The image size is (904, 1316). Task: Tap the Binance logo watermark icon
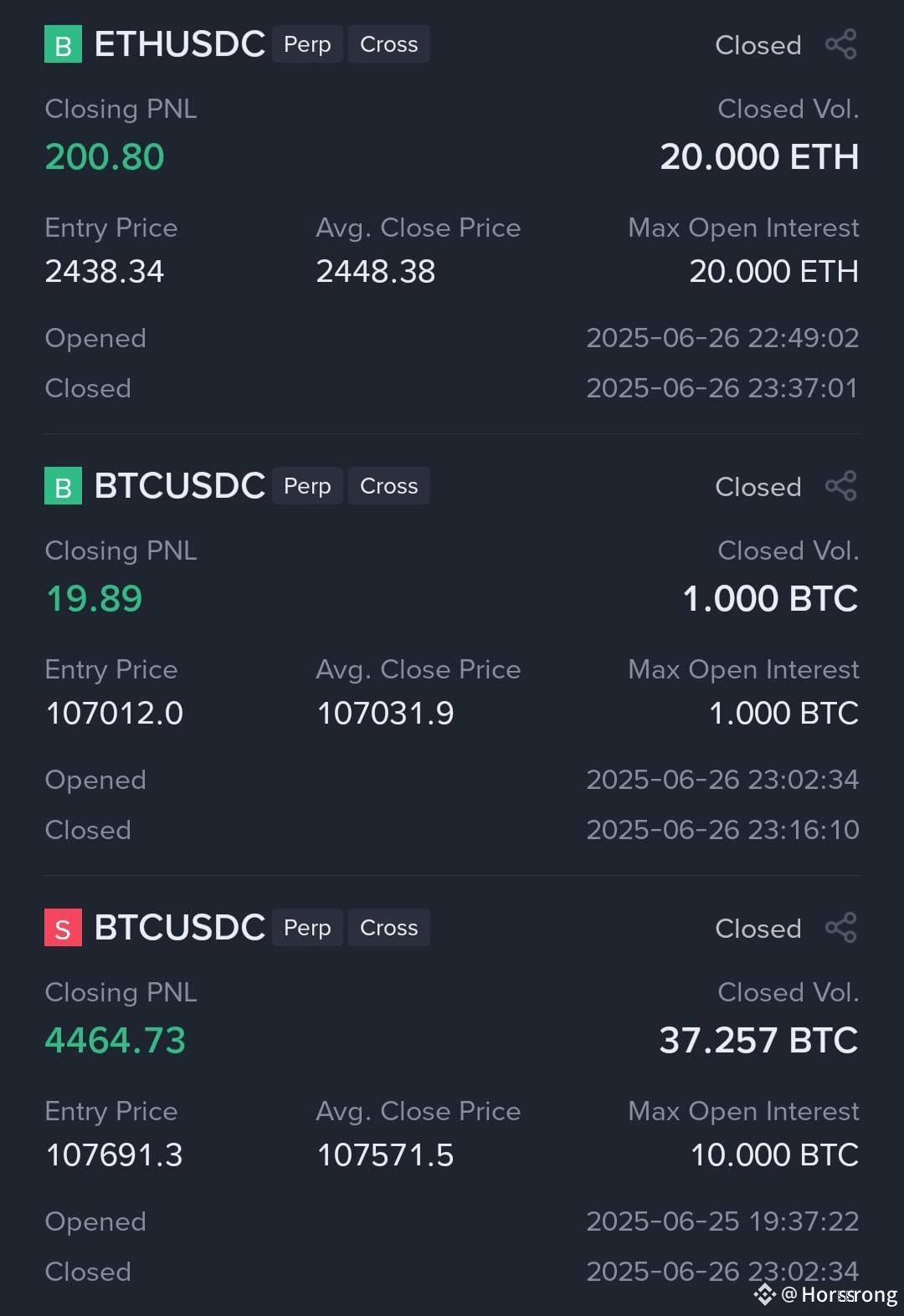(x=765, y=1294)
